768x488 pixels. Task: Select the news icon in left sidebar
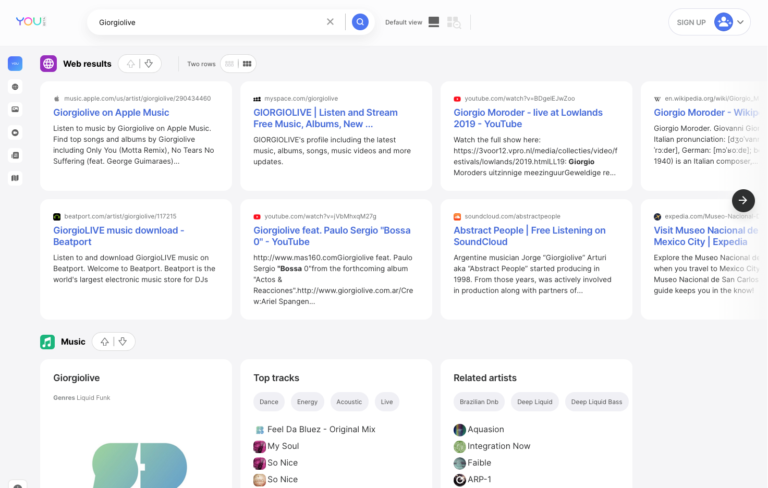tap(15, 155)
